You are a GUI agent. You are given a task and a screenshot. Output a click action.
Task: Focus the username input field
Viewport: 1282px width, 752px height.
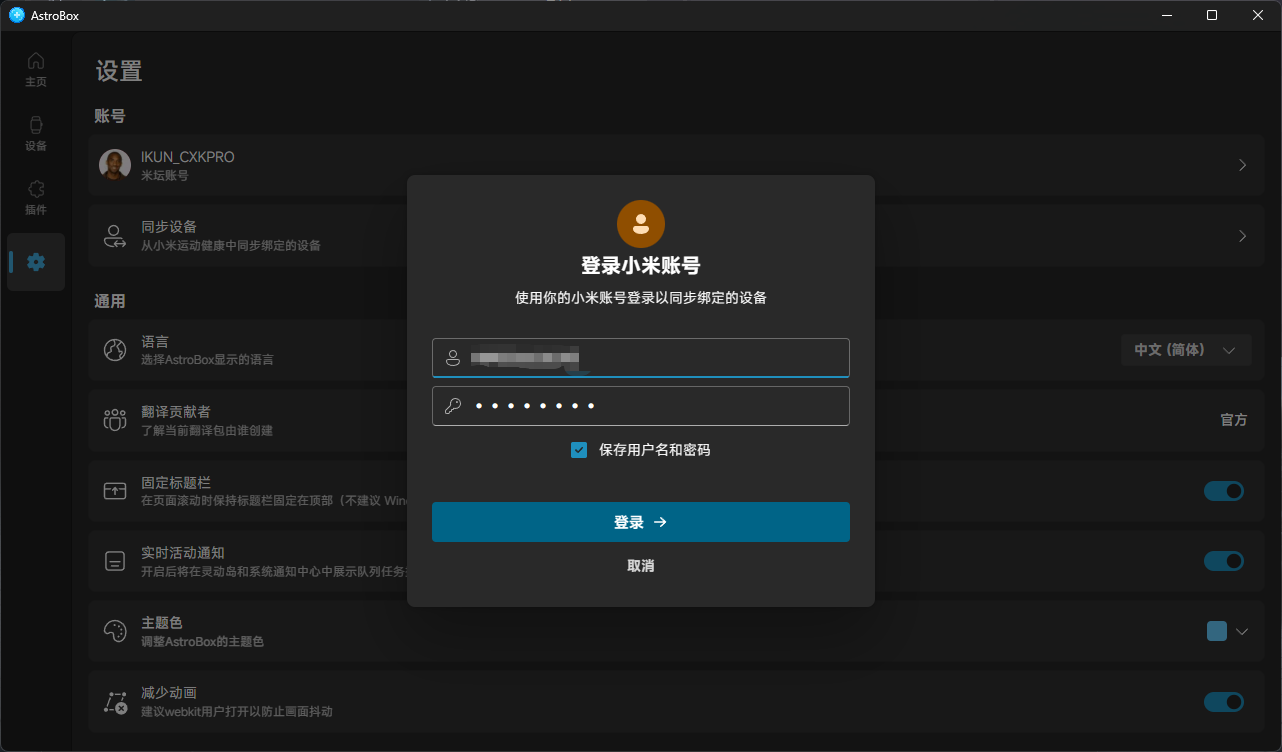click(x=641, y=357)
